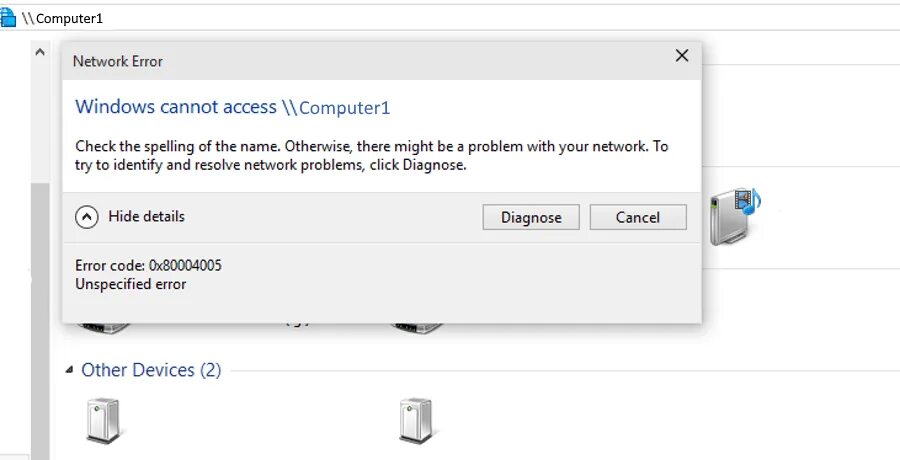900x460 pixels.
Task: Select the first device under Other Devices
Action: click(x=103, y=421)
